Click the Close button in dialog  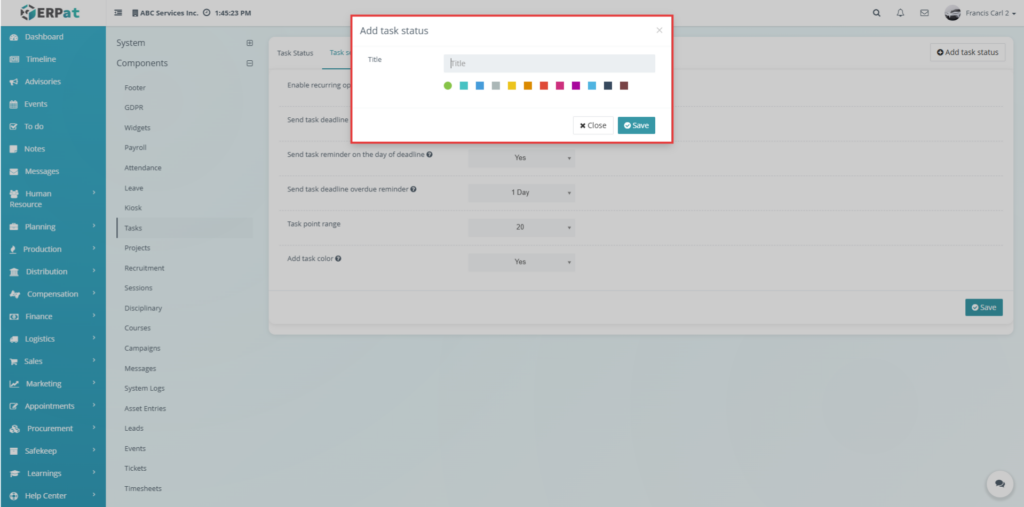tap(593, 125)
